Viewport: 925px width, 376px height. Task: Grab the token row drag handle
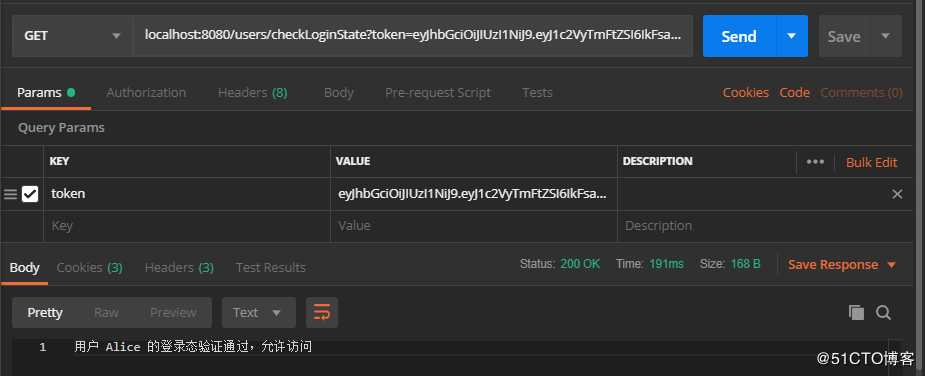tap(10, 194)
